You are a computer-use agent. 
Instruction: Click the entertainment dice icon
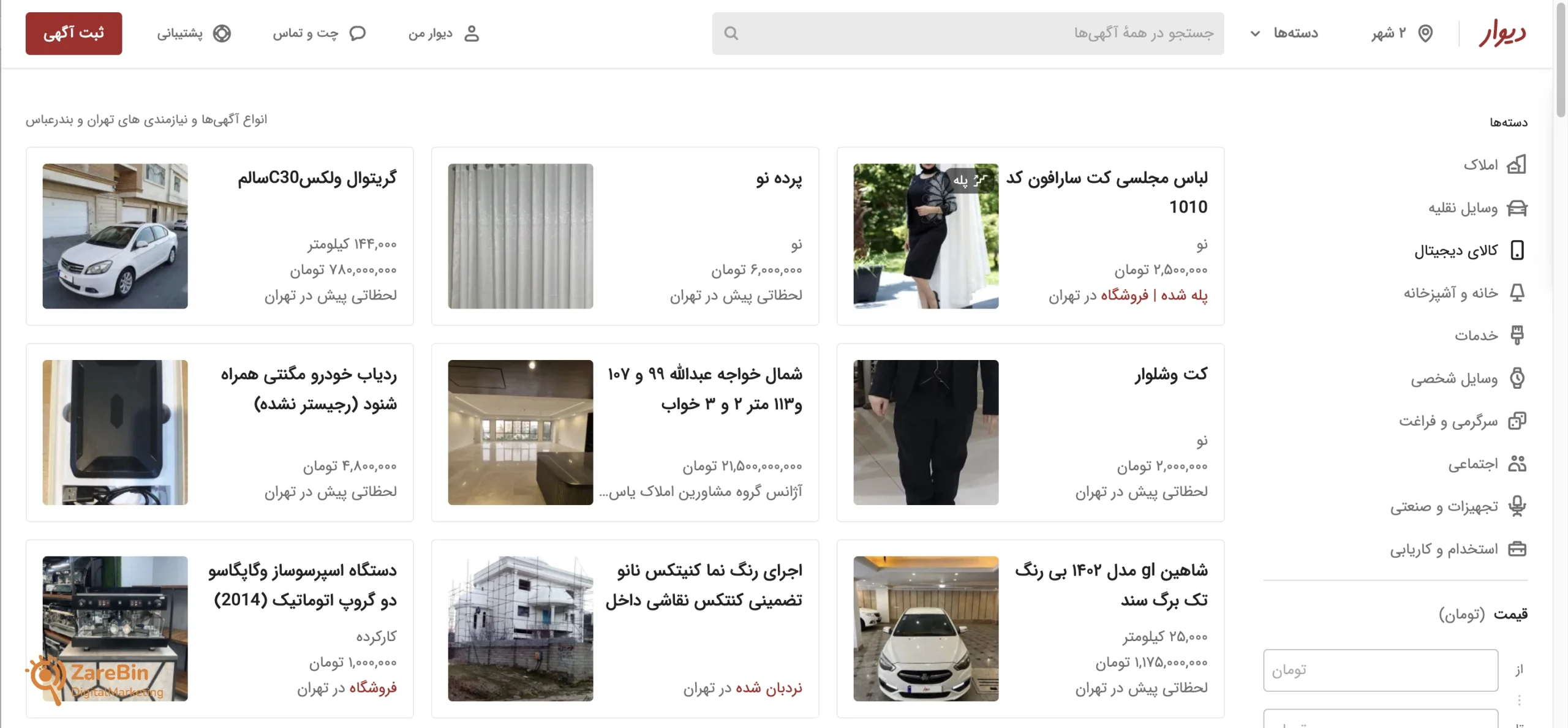pos(1517,421)
